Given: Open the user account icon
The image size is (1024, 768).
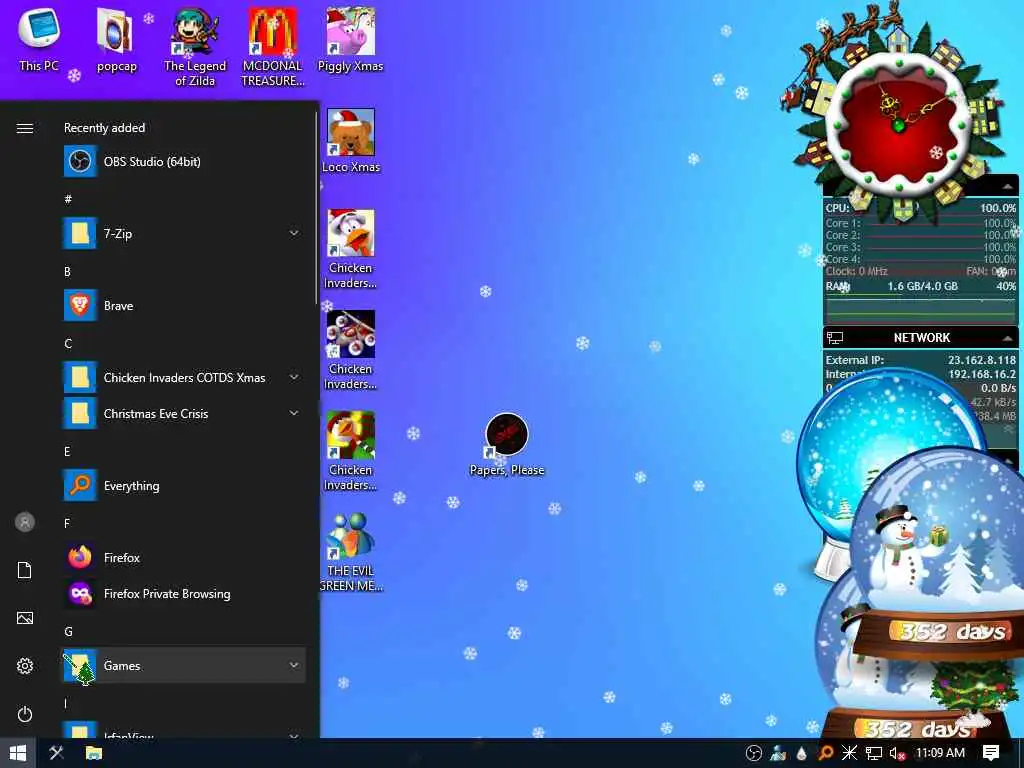Looking at the screenshot, I should 25,522.
